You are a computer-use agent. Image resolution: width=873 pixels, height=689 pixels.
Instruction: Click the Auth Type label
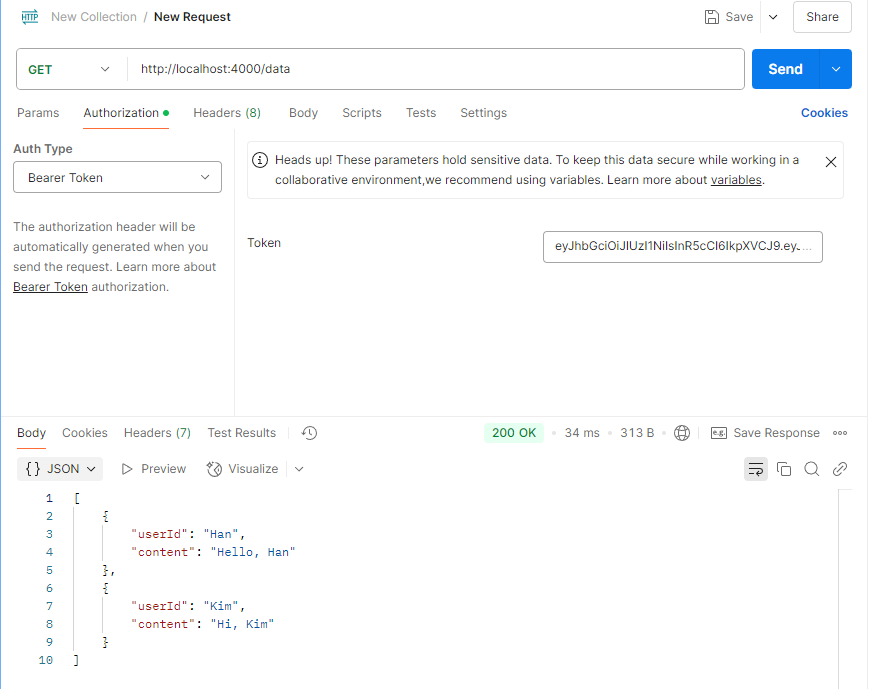tap(43, 149)
